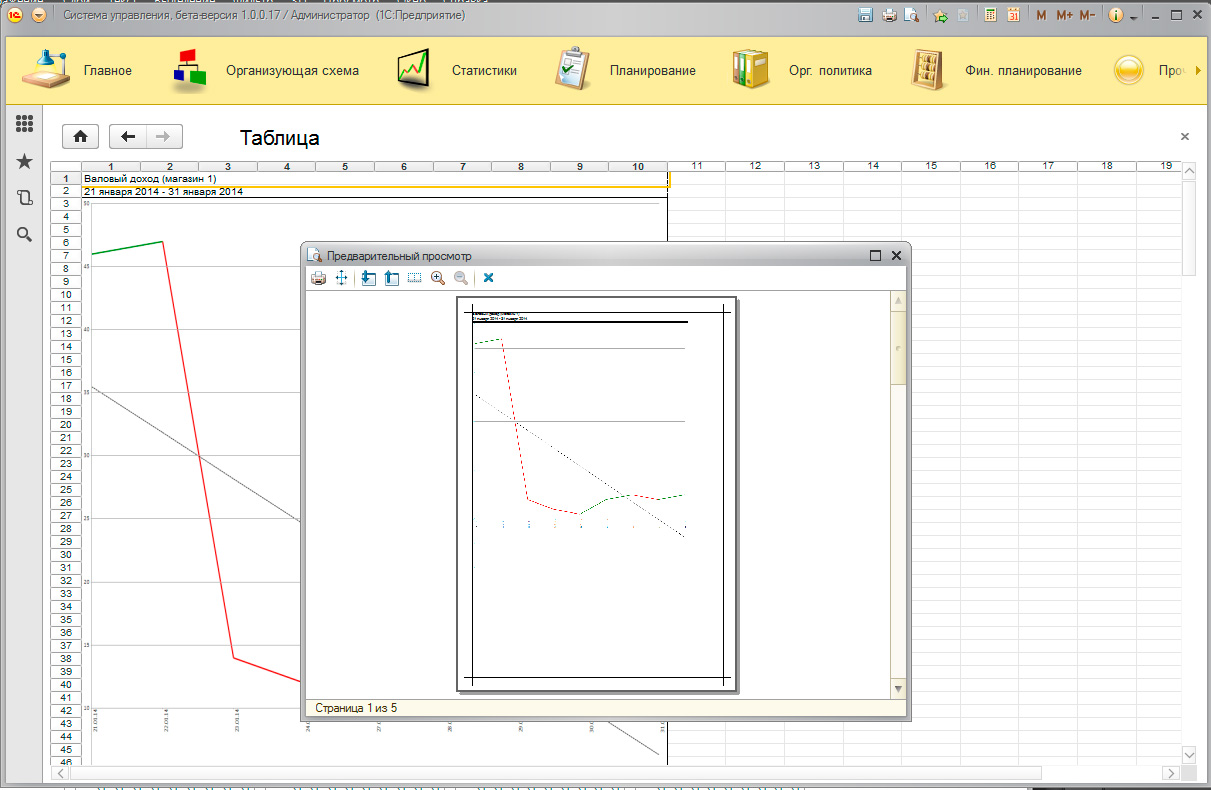This screenshot has height=790, width=1211.
Task: Open the calendar icon
Action: (1013, 16)
